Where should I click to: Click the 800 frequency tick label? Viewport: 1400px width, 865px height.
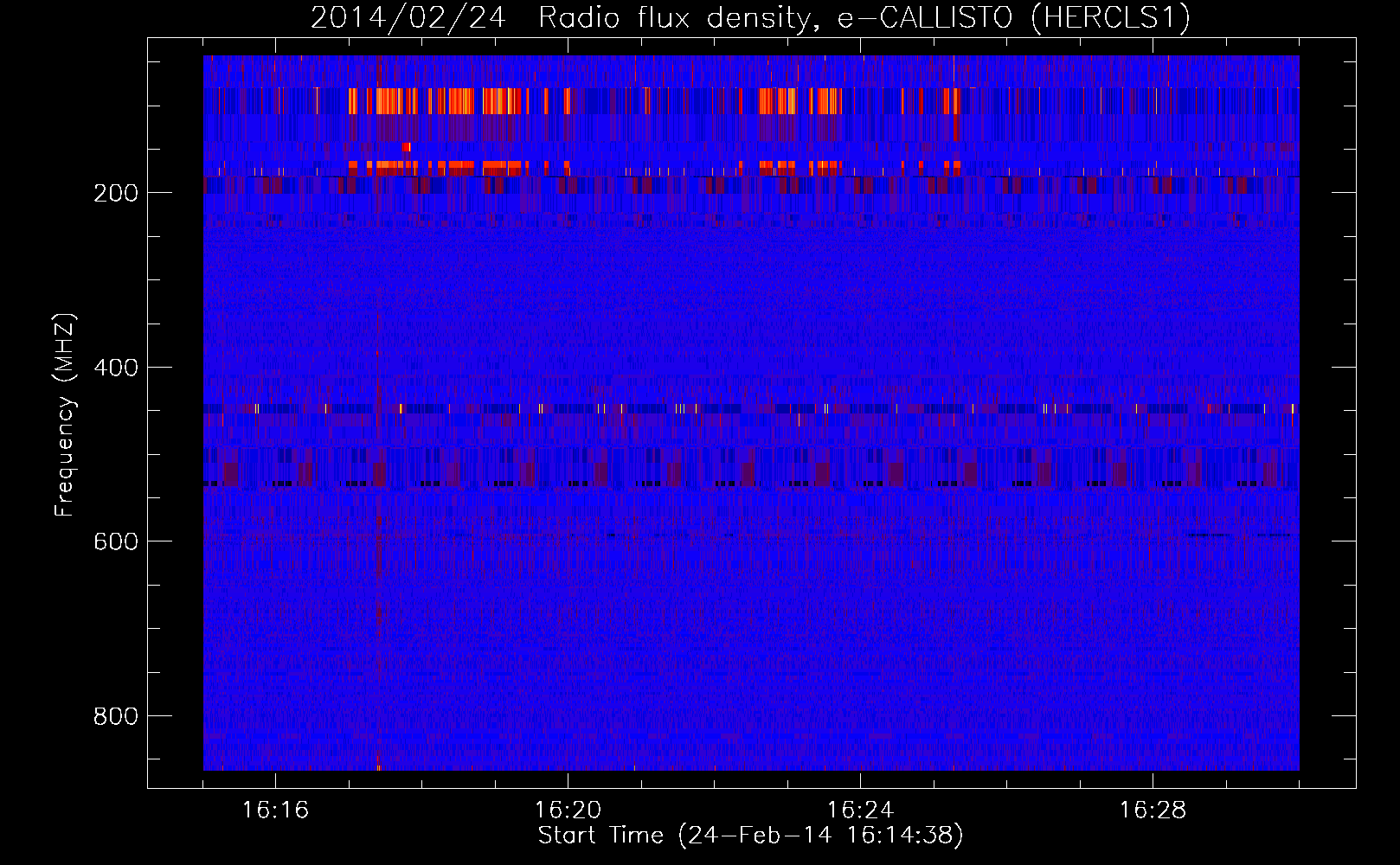116,716
